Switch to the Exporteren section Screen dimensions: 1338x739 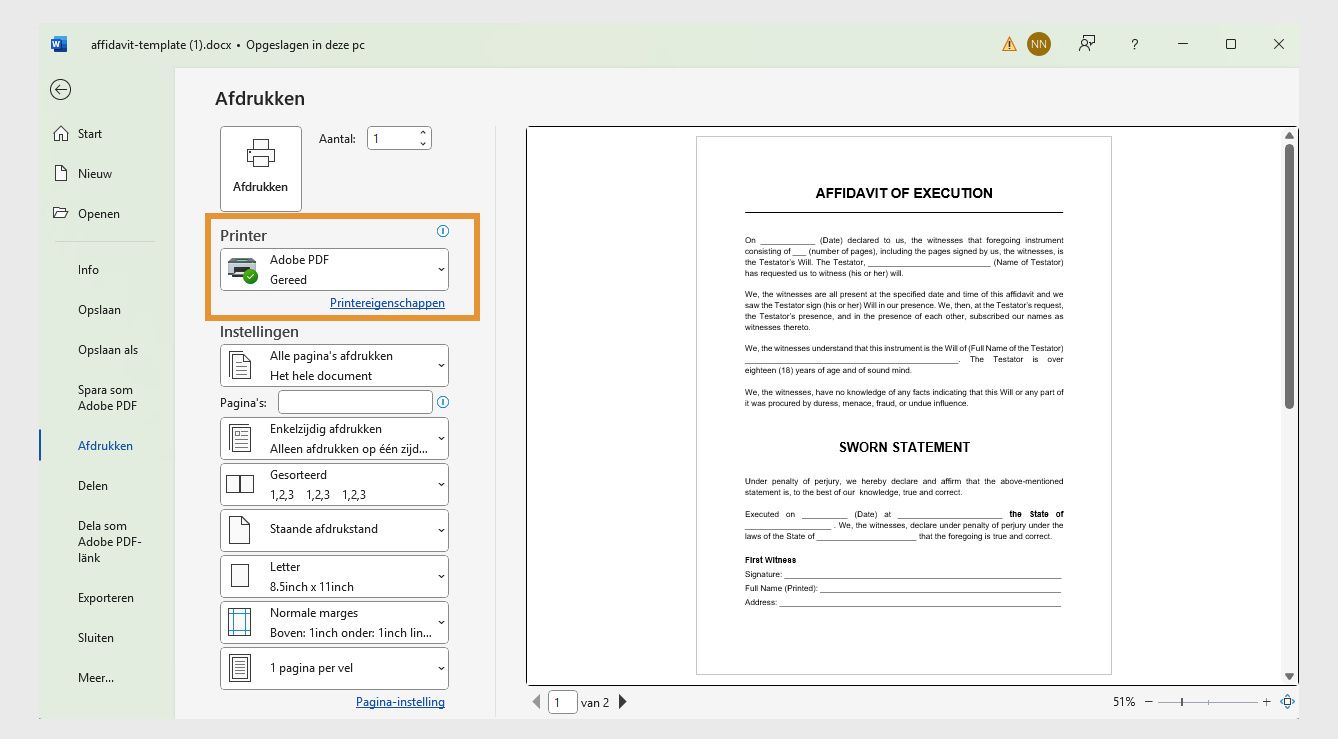click(105, 597)
